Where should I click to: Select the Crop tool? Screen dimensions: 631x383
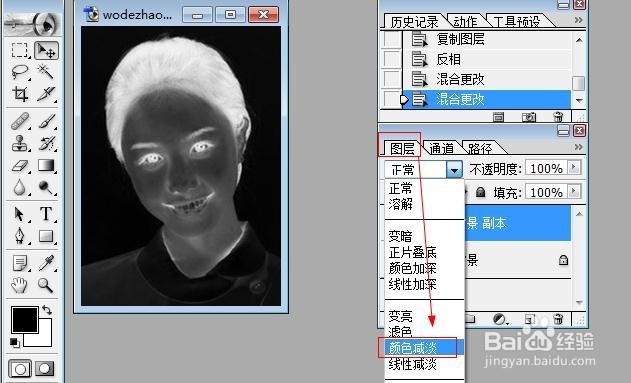coord(20,94)
